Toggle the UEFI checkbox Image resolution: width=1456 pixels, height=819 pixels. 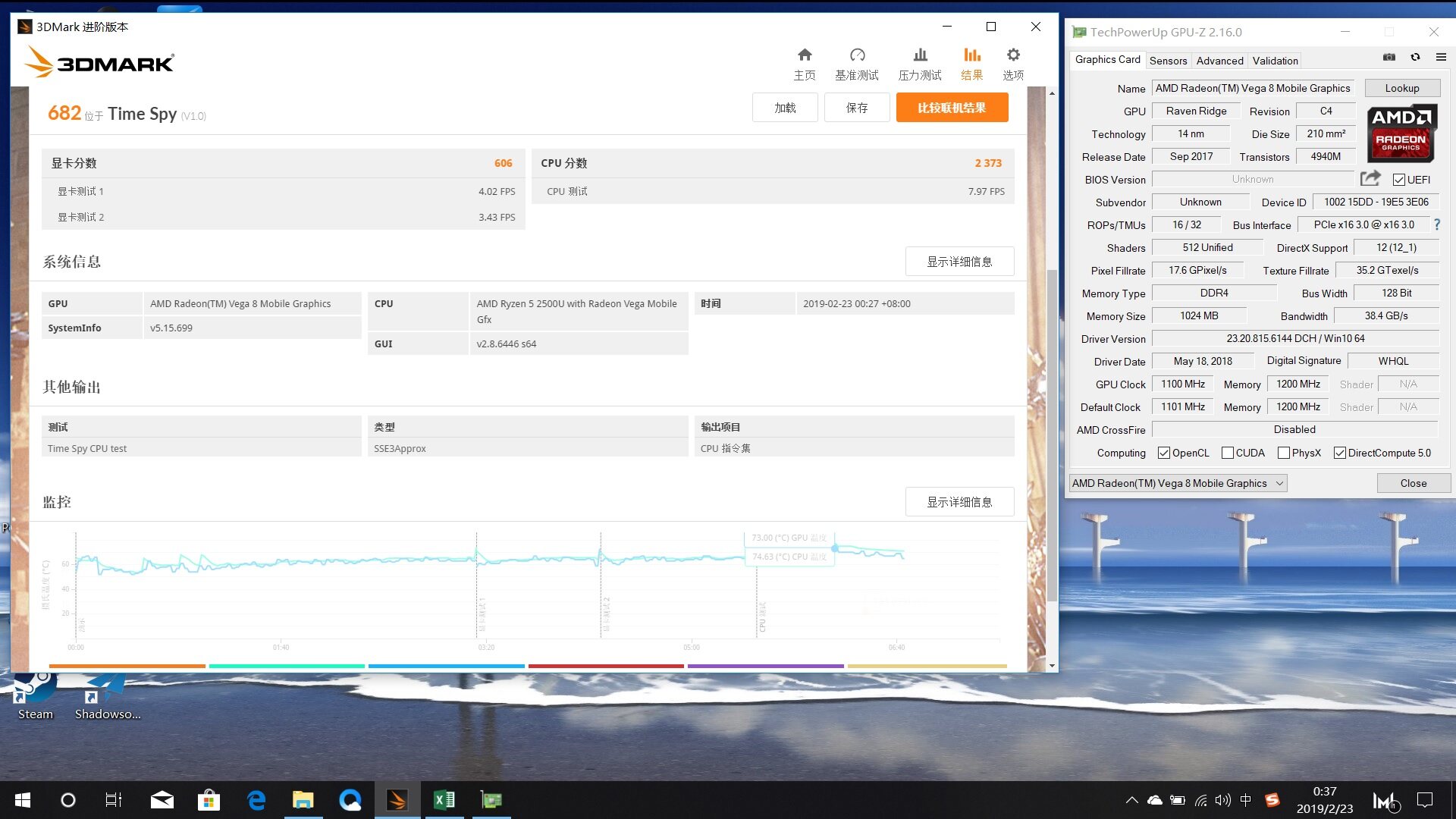(x=1399, y=180)
